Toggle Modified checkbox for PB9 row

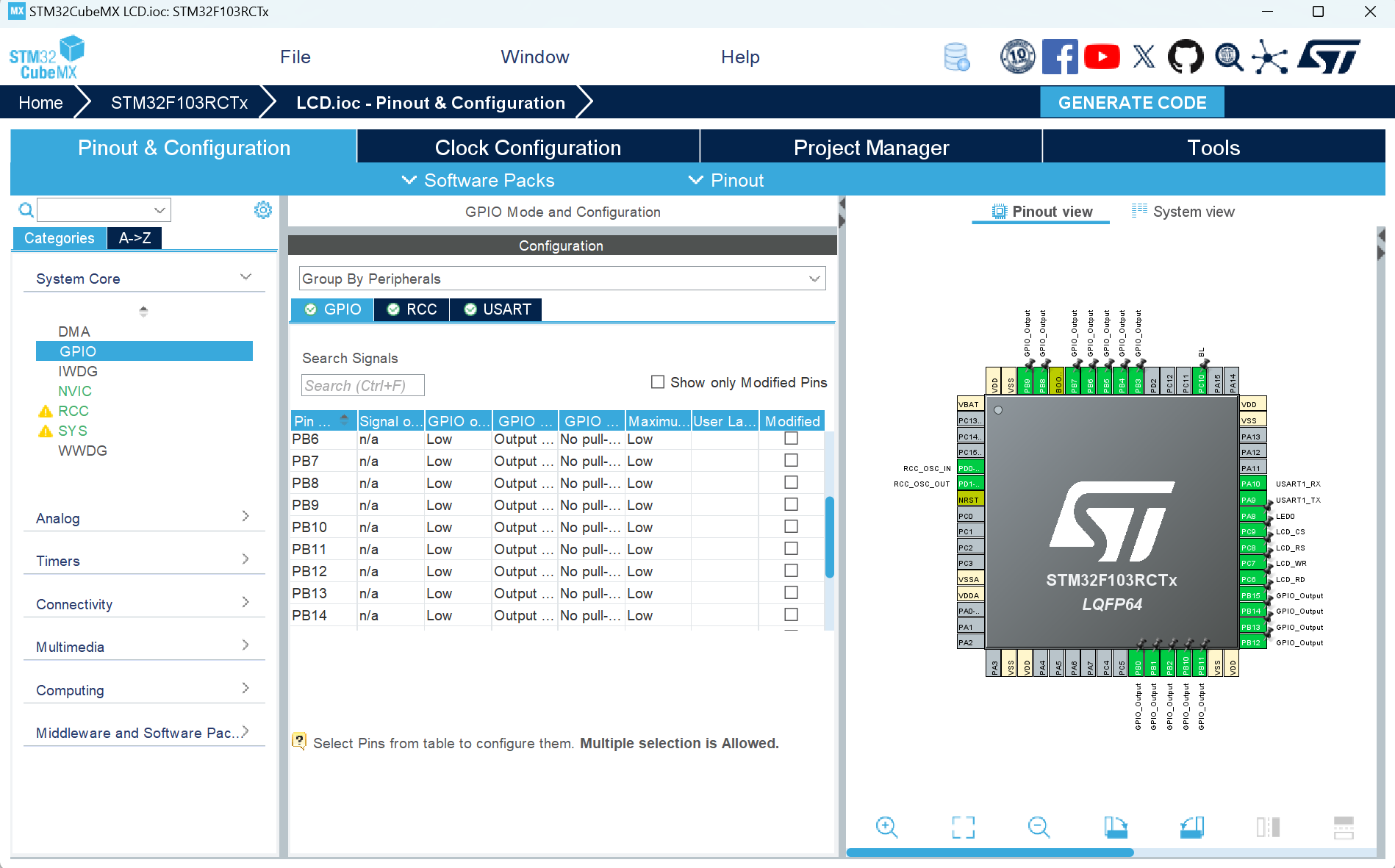791,504
